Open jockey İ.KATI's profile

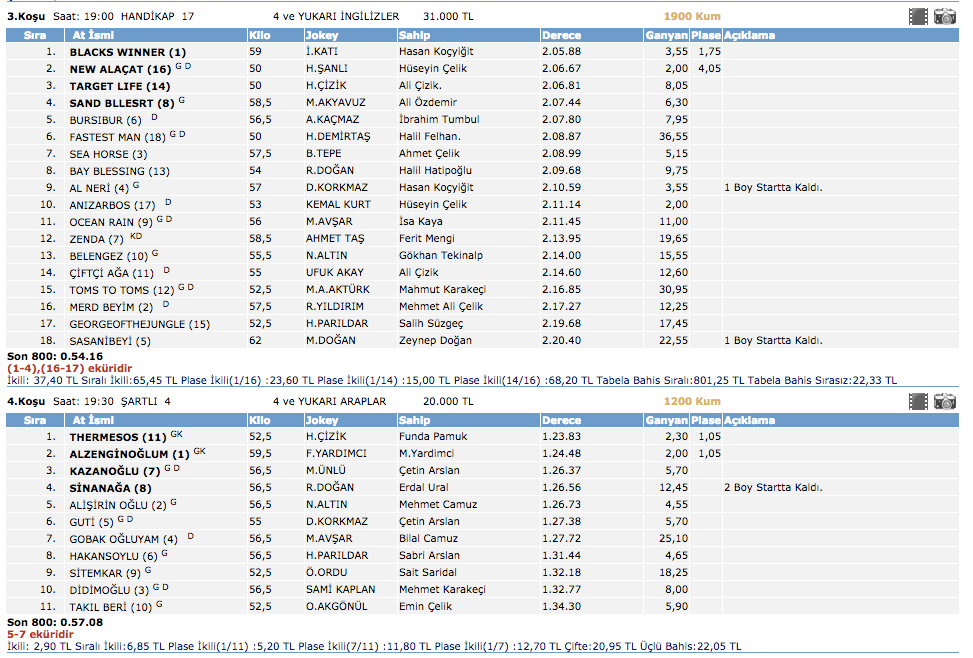pyautogui.click(x=325, y=52)
